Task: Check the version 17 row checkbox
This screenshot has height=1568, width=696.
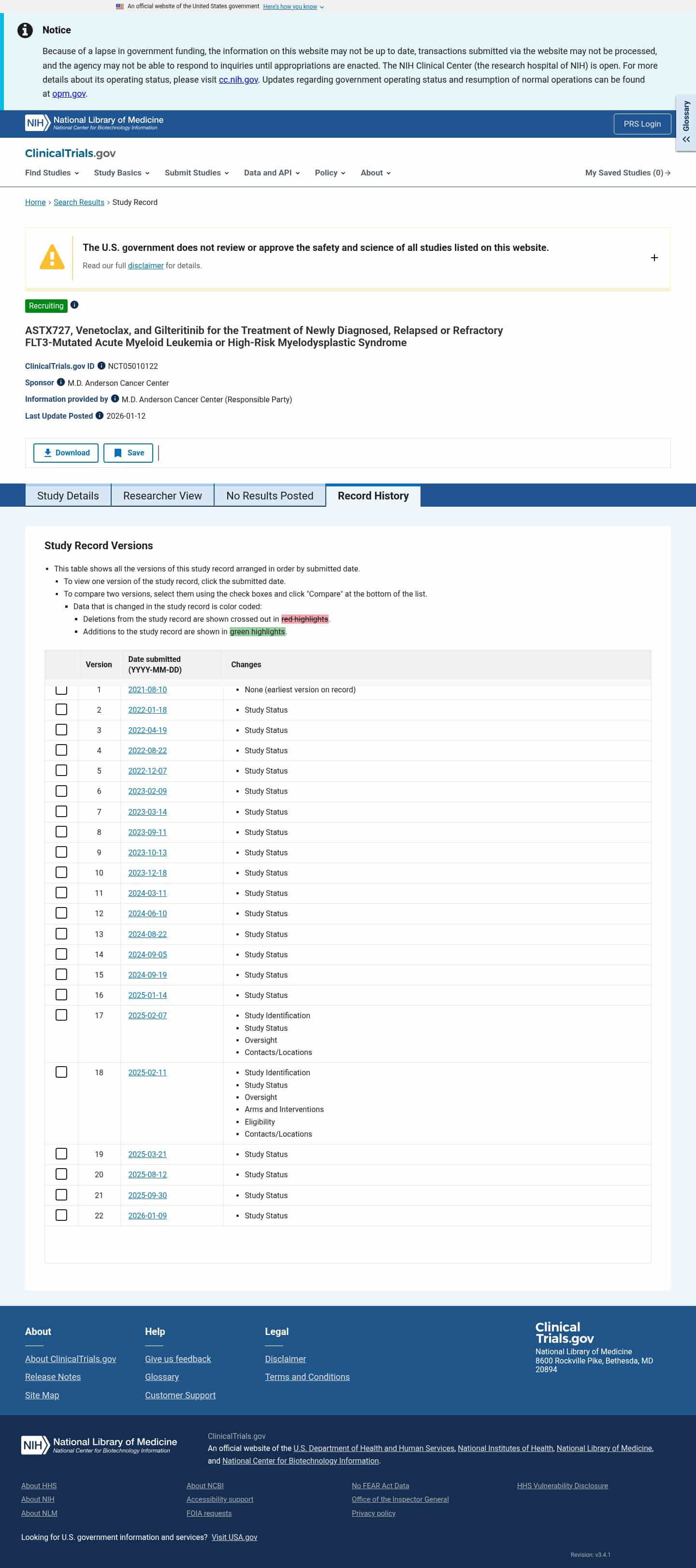Action: coord(61,1015)
